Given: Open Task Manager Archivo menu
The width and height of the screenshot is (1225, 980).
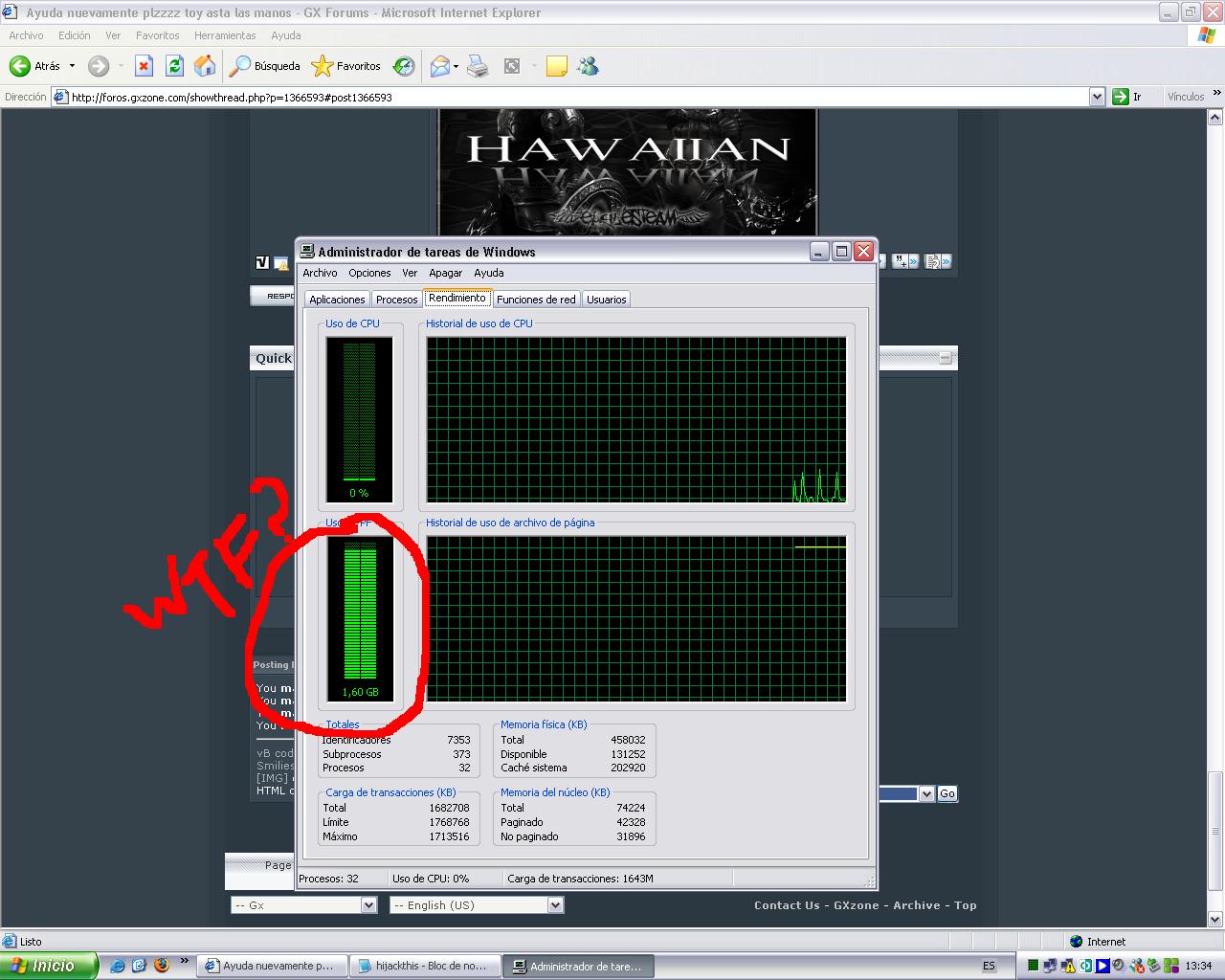Looking at the screenshot, I should tap(320, 273).
